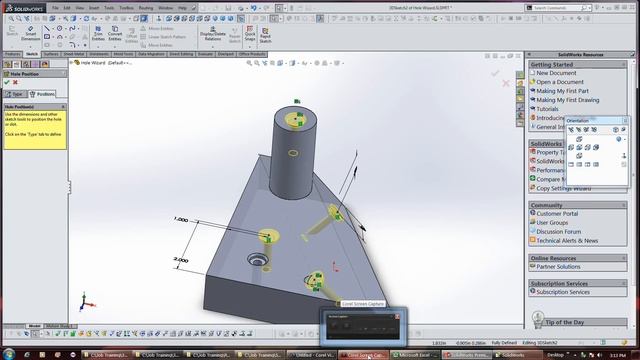Screen dimensions: 640x360
Task: Open the Circle tool dropdown arrow
Action: 65,29
